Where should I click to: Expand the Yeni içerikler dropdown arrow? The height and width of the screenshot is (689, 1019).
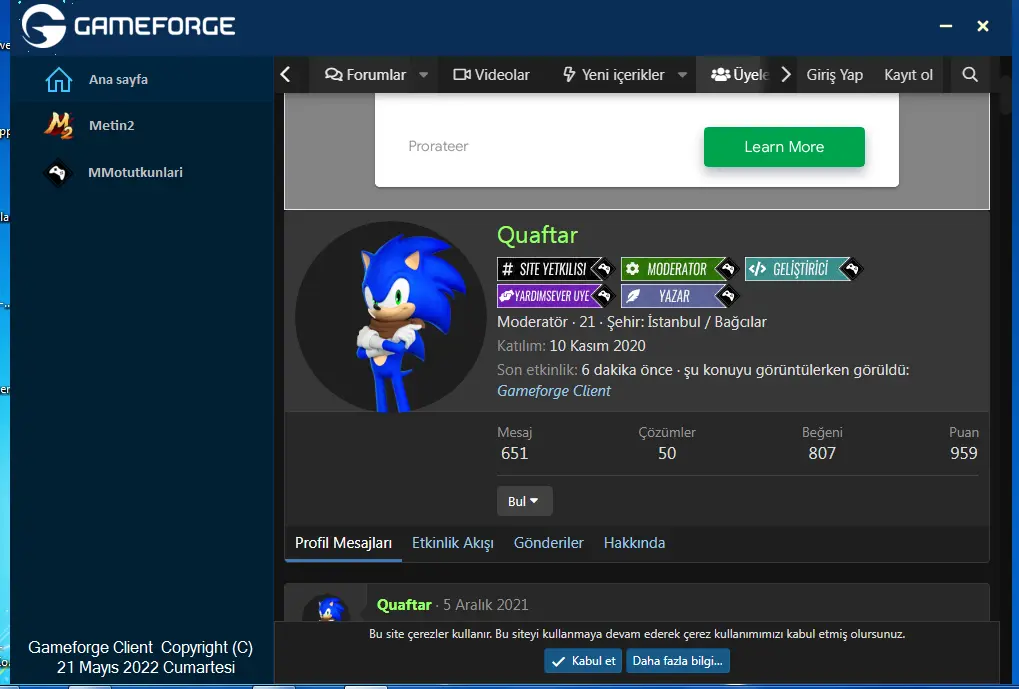point(682,75)
